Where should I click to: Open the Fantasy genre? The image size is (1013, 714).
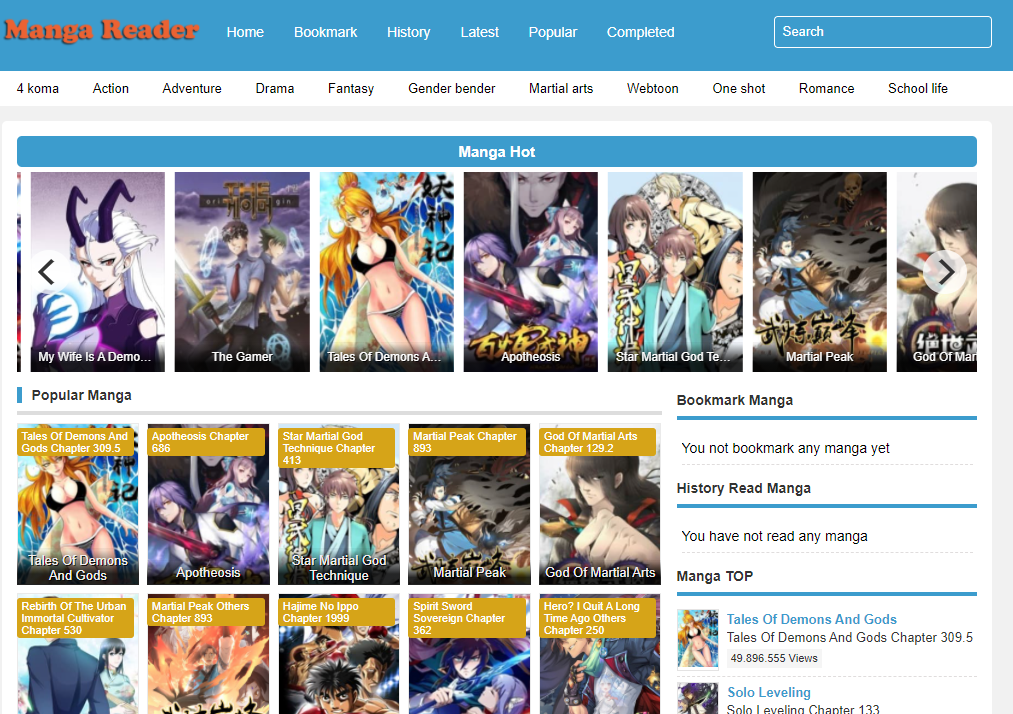351,89
